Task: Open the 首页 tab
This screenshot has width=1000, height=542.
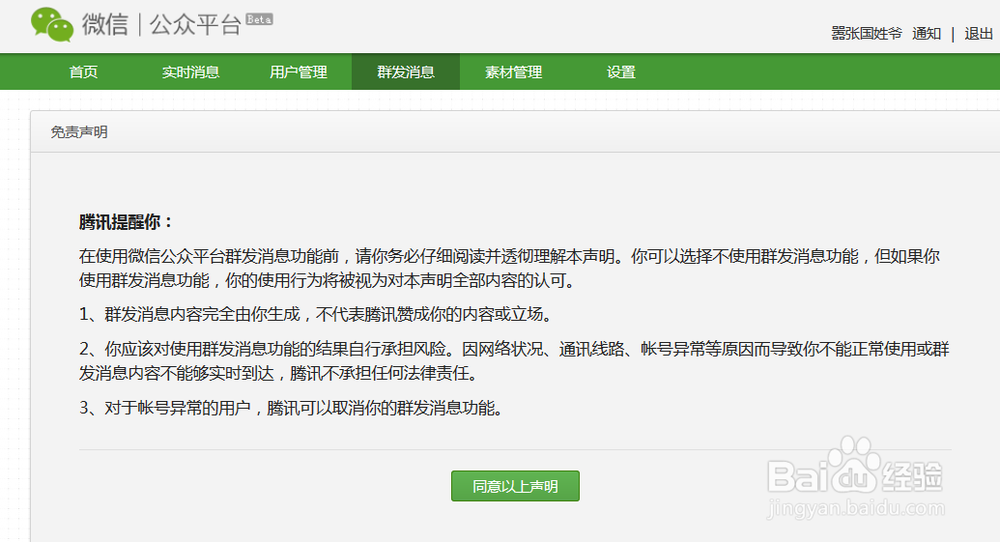Action: click(84, 72)
